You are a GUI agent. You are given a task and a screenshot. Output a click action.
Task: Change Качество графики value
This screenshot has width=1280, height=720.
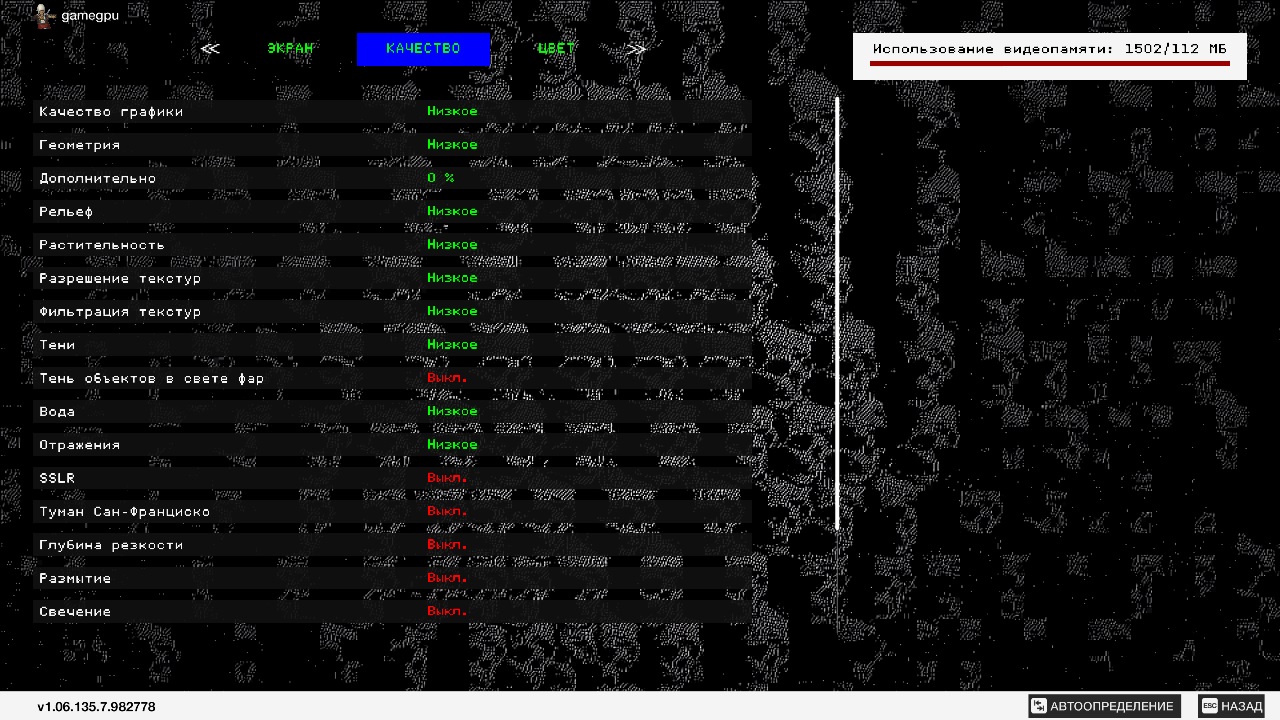pyautogui.click(x=452, y=111)
